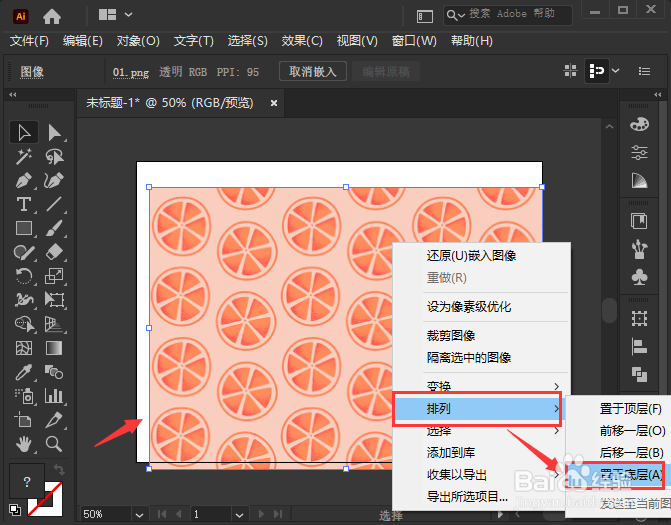This screenshot has width=671, height=525.
Task: Select the Direct Selection tool
Action: pos(54,133)
